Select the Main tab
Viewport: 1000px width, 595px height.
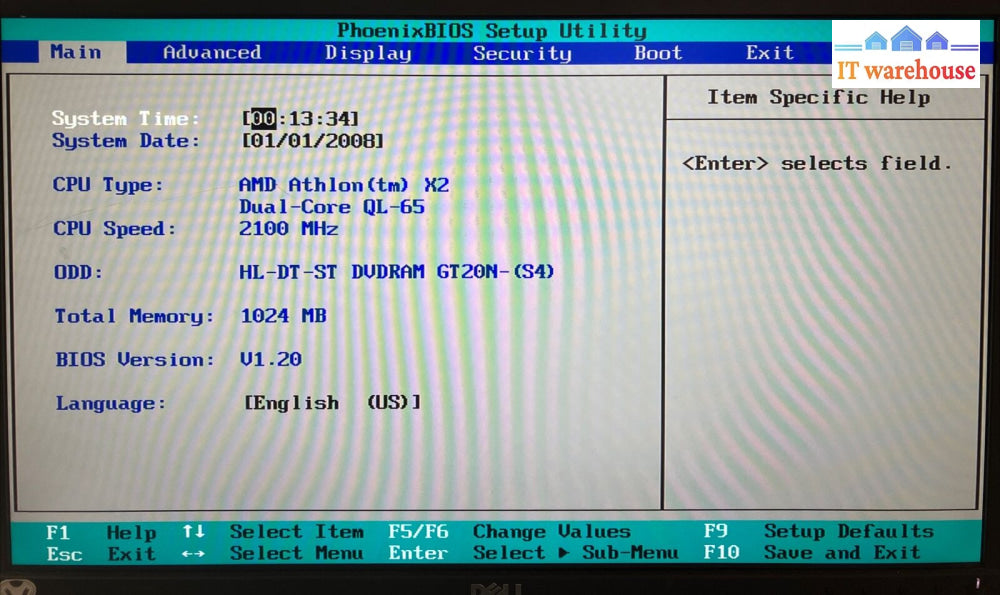click(x=76, y=52)
